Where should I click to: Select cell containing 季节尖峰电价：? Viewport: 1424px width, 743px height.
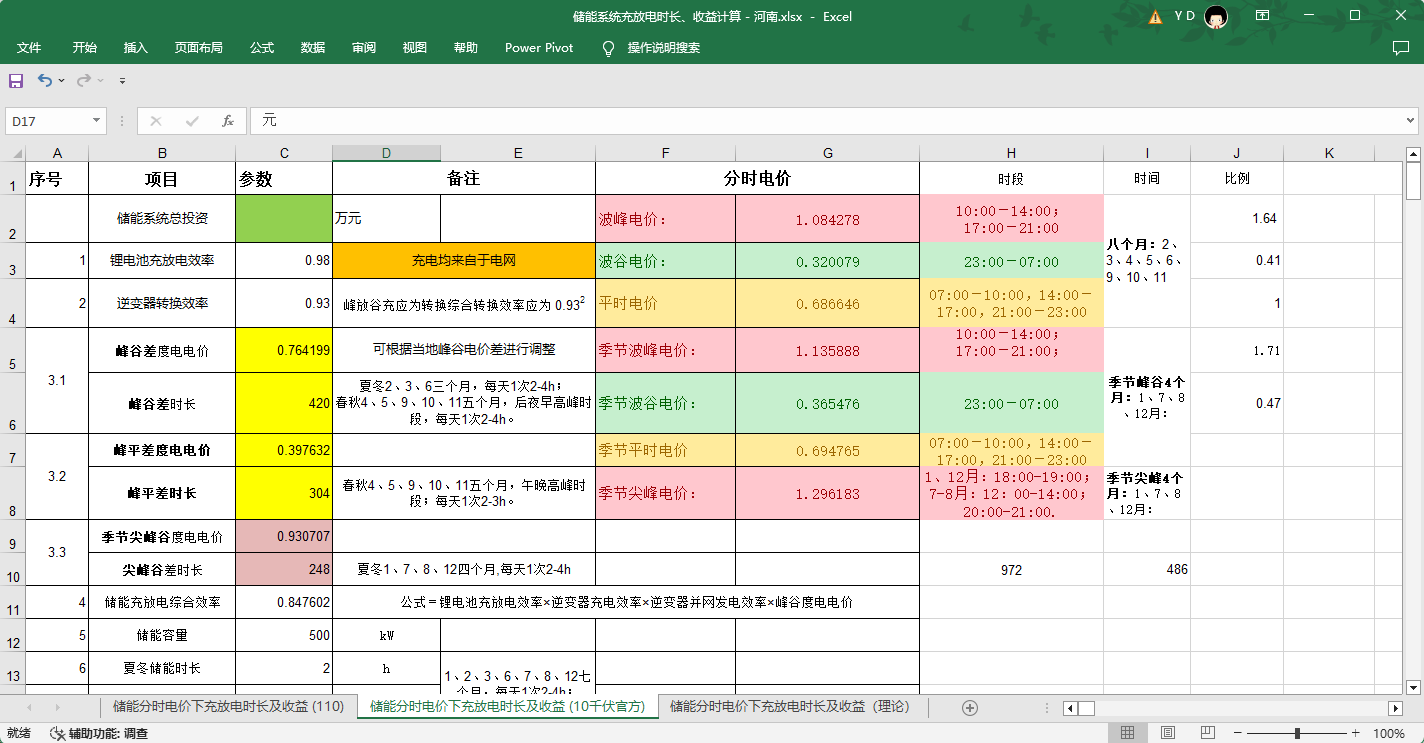(x=665, y=493)
